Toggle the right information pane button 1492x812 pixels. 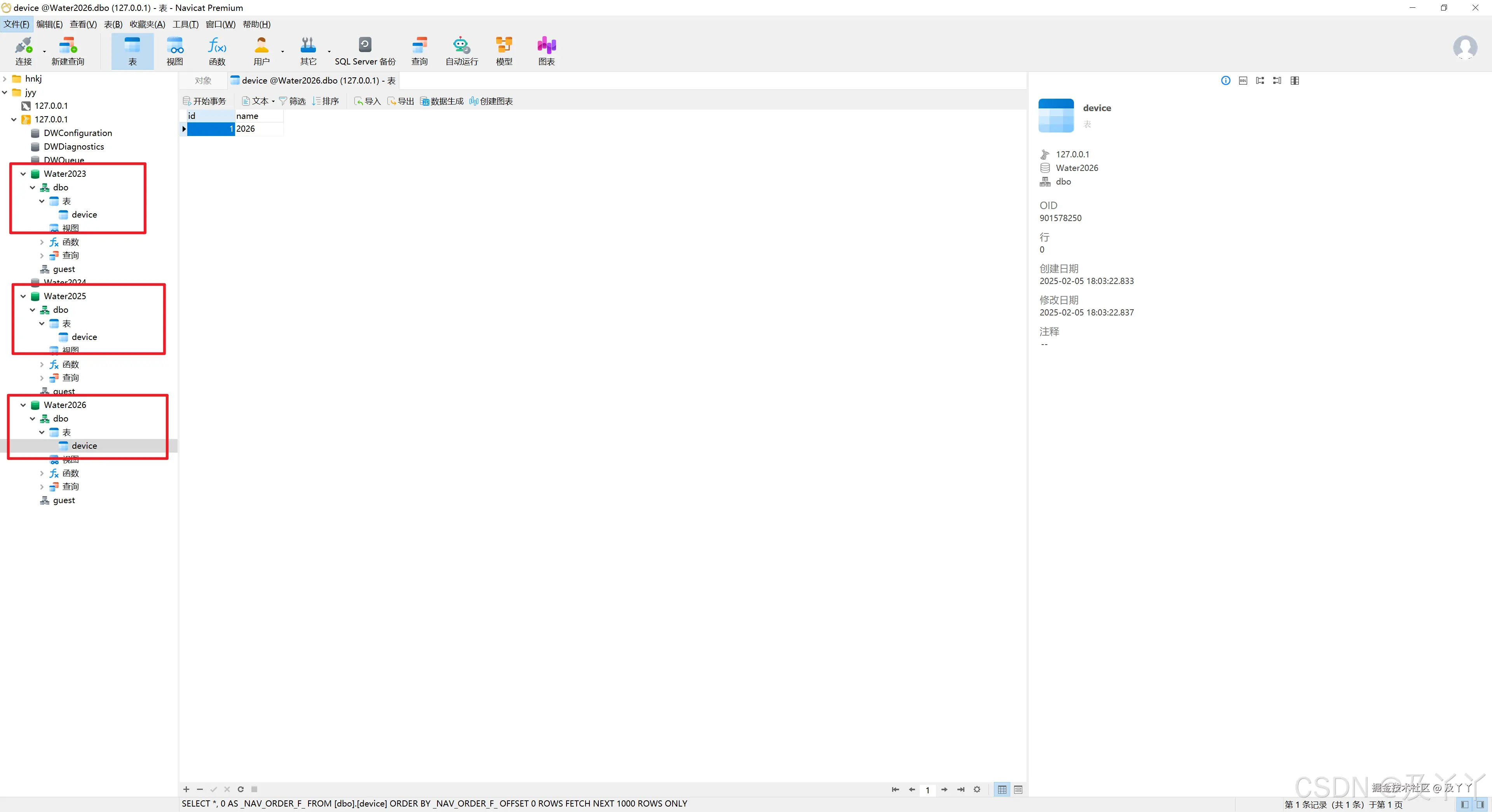(x=1480, y=804)
